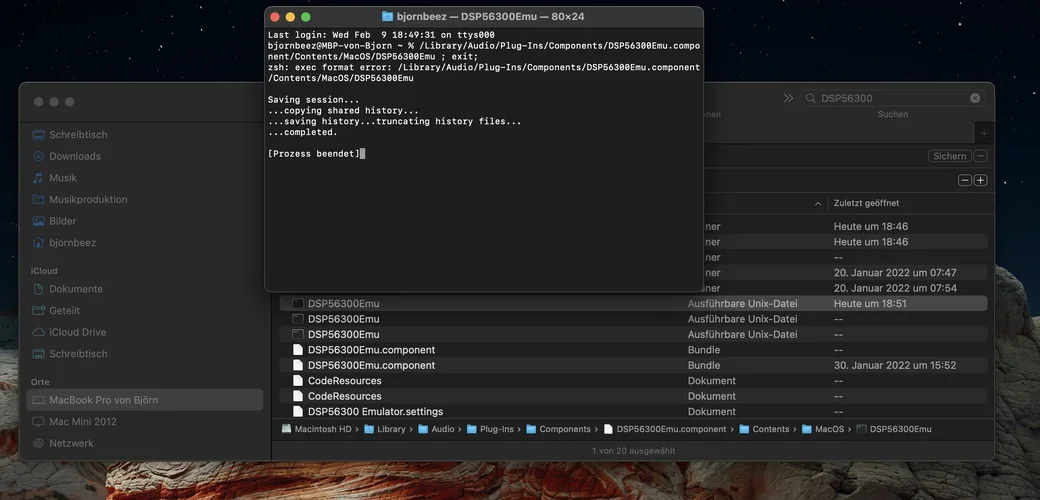The image size is (1040, 500).
Task: Open the Musikproduktion sidebar folder
Action: 88,199
